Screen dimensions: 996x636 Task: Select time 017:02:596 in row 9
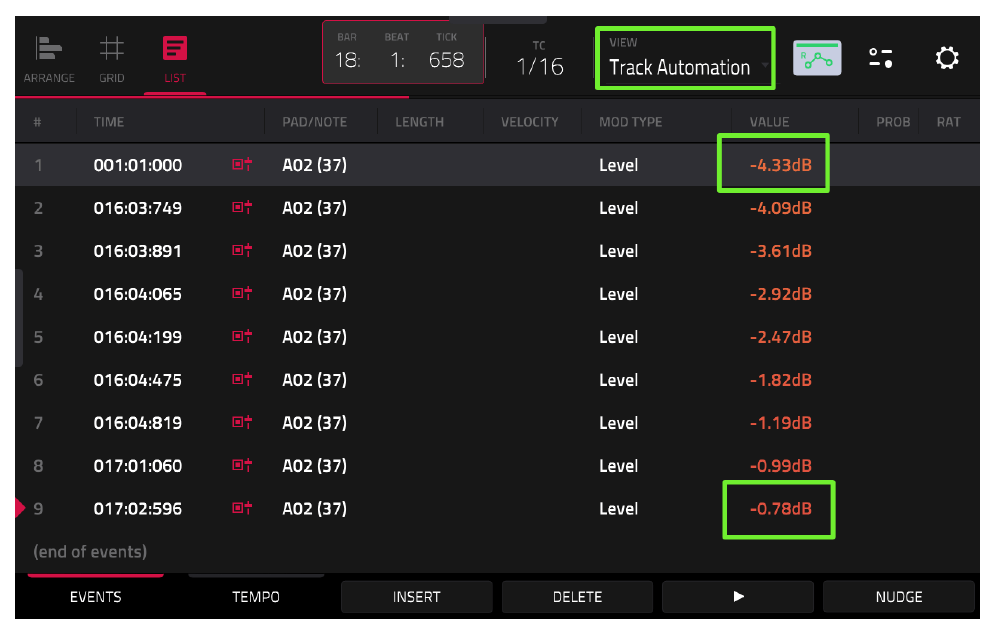(x=138, y=509)
